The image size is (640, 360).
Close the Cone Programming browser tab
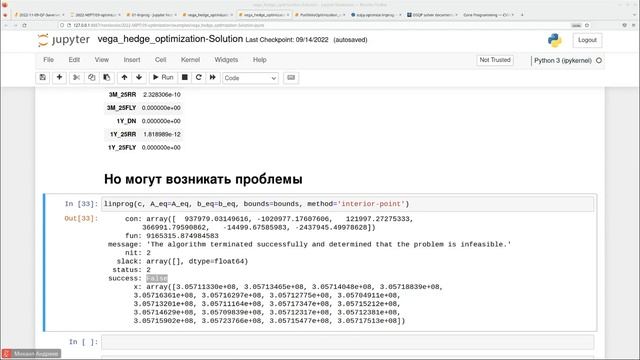click(x=513, y=15)
